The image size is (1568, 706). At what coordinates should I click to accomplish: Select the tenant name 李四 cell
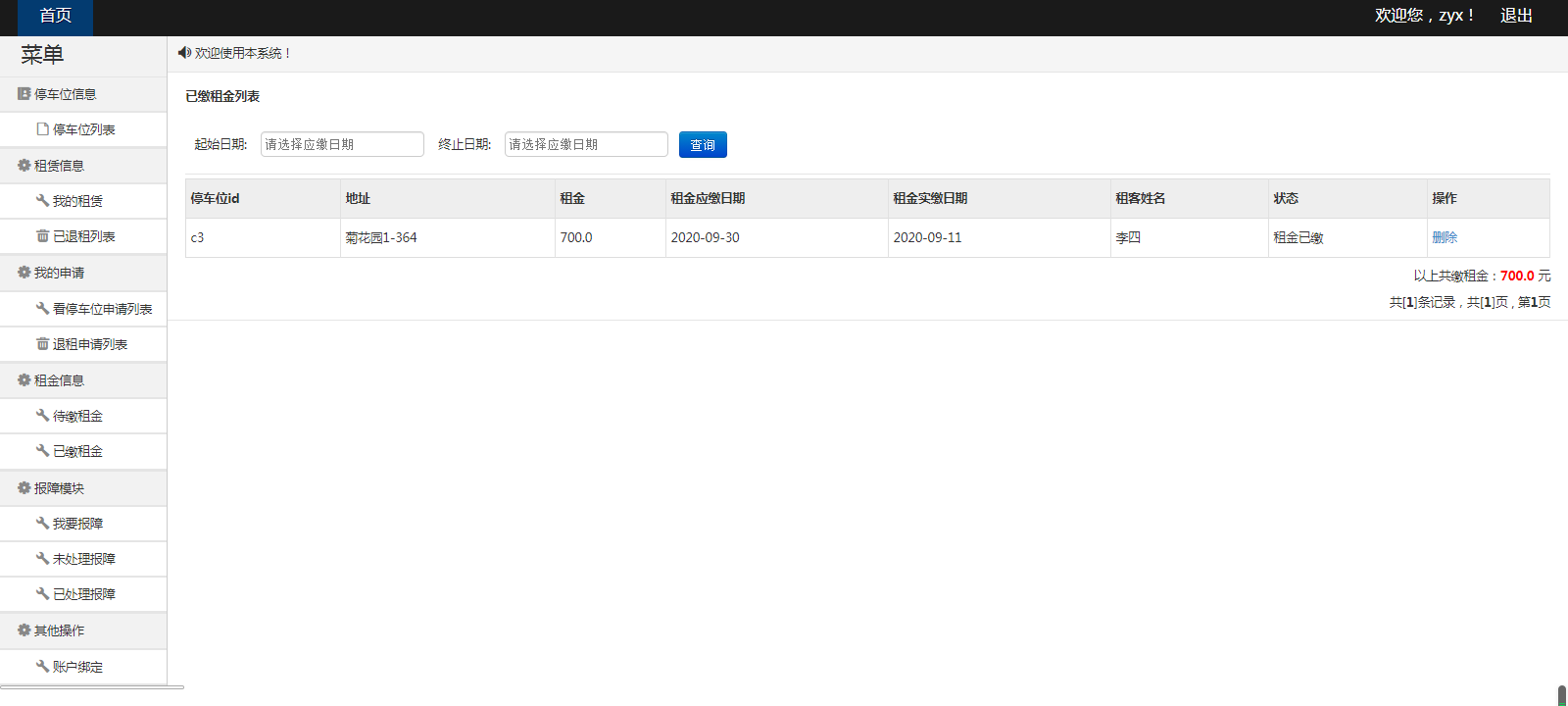pyautogui.click(x=1190, y=237)
